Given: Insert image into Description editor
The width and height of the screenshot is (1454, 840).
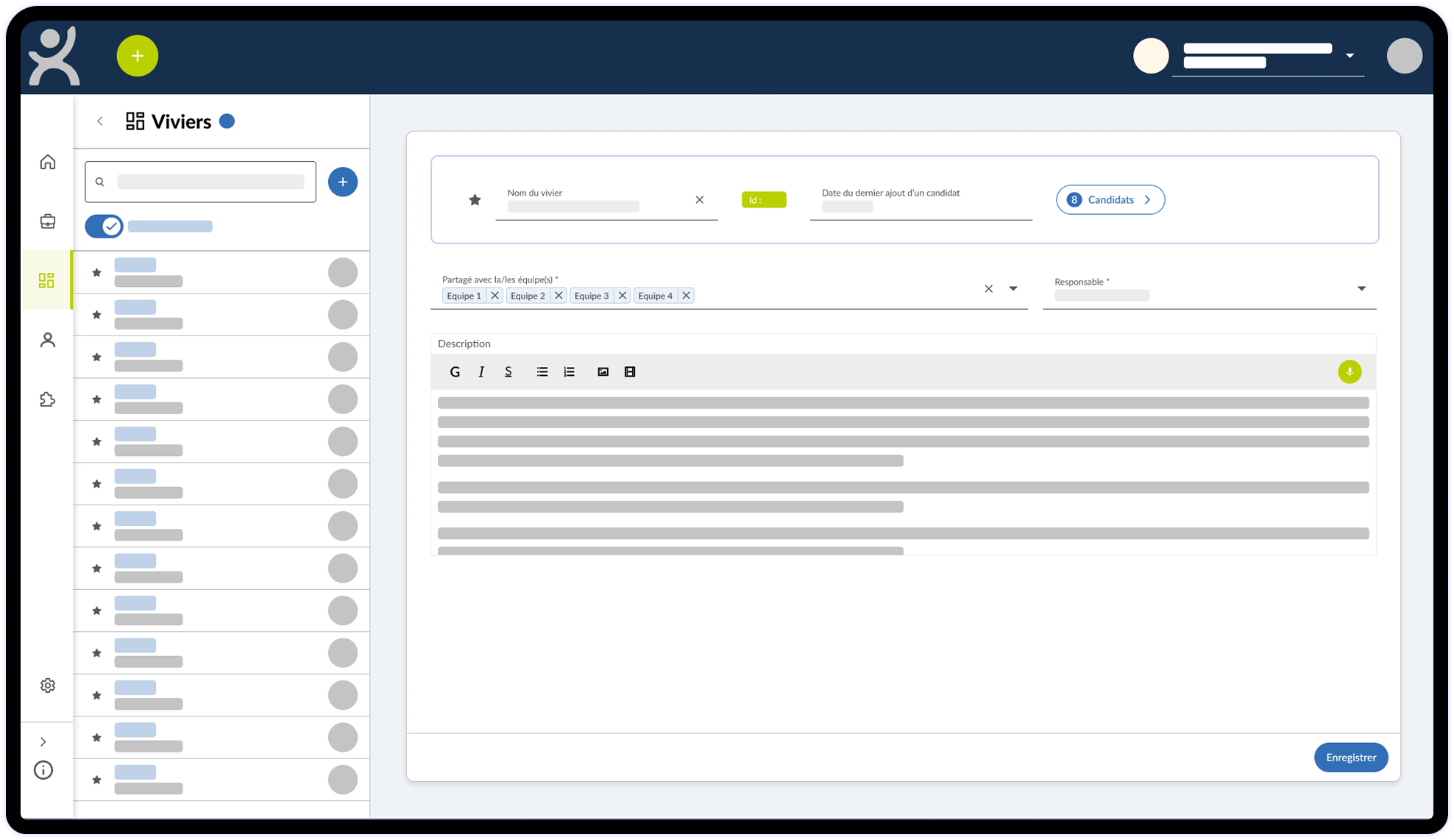Looking at the screenshot, I should (603, 372).
